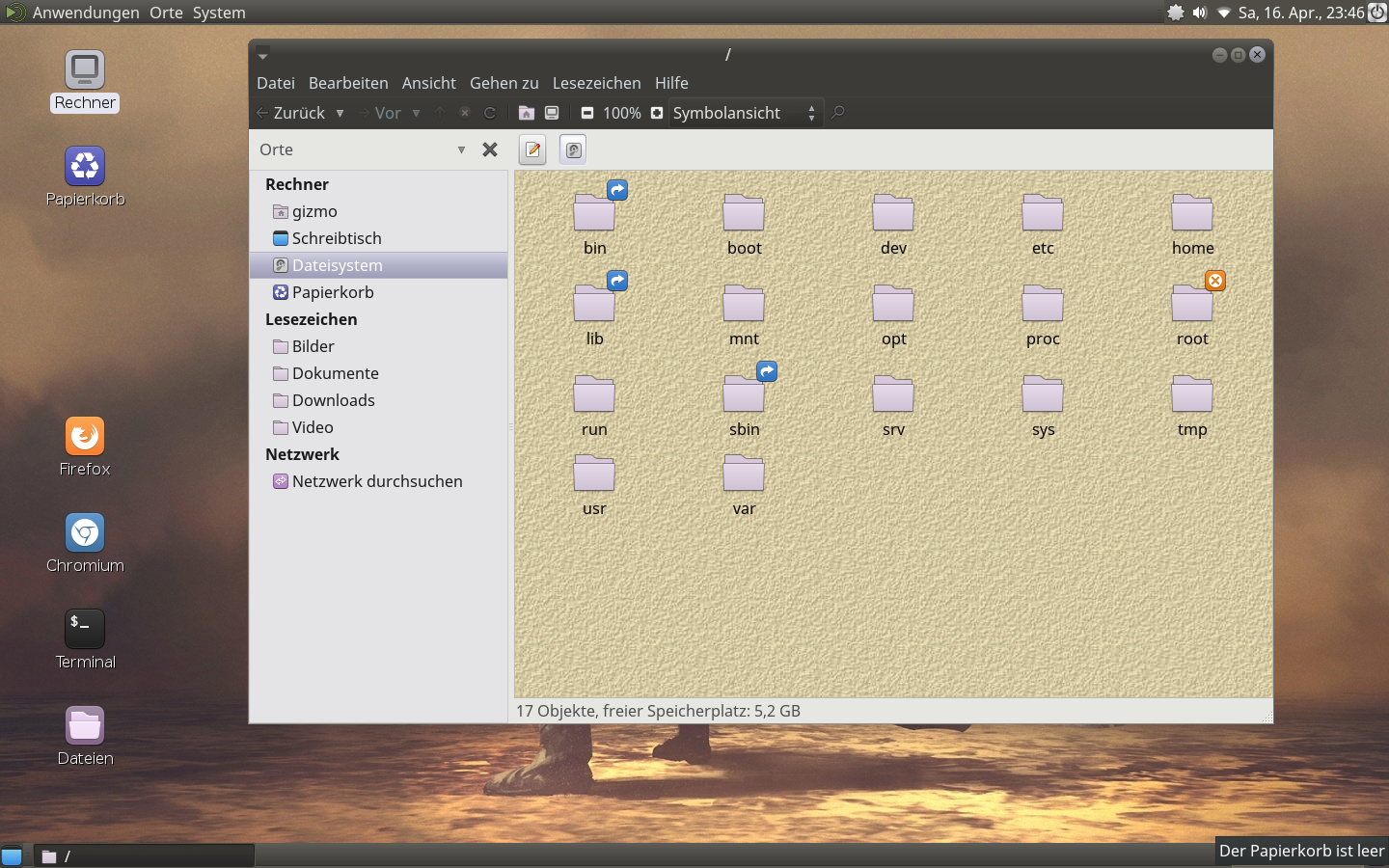Screen dimensions: 1389x868
Task: Open the Ansicht menu
Action: pos(428,83)
